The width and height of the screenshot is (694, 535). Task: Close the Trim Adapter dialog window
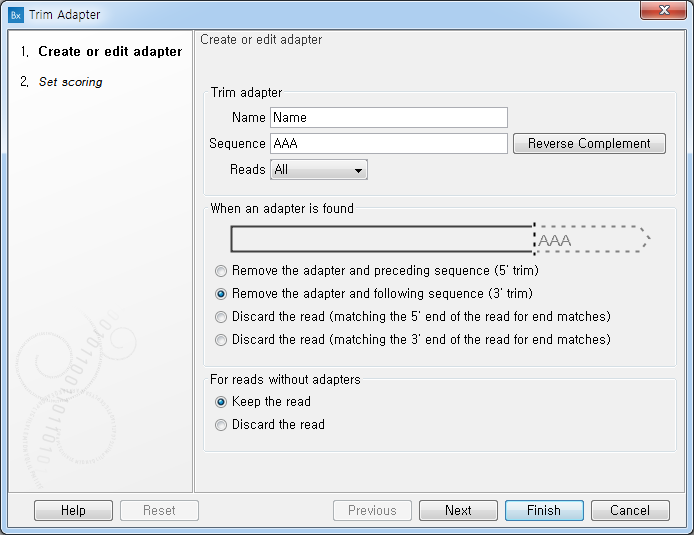663,10
